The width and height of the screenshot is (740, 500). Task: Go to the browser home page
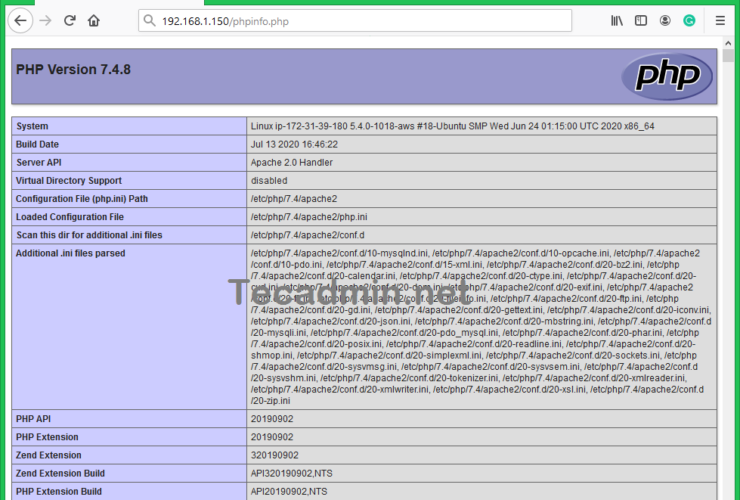coord(94,20)
